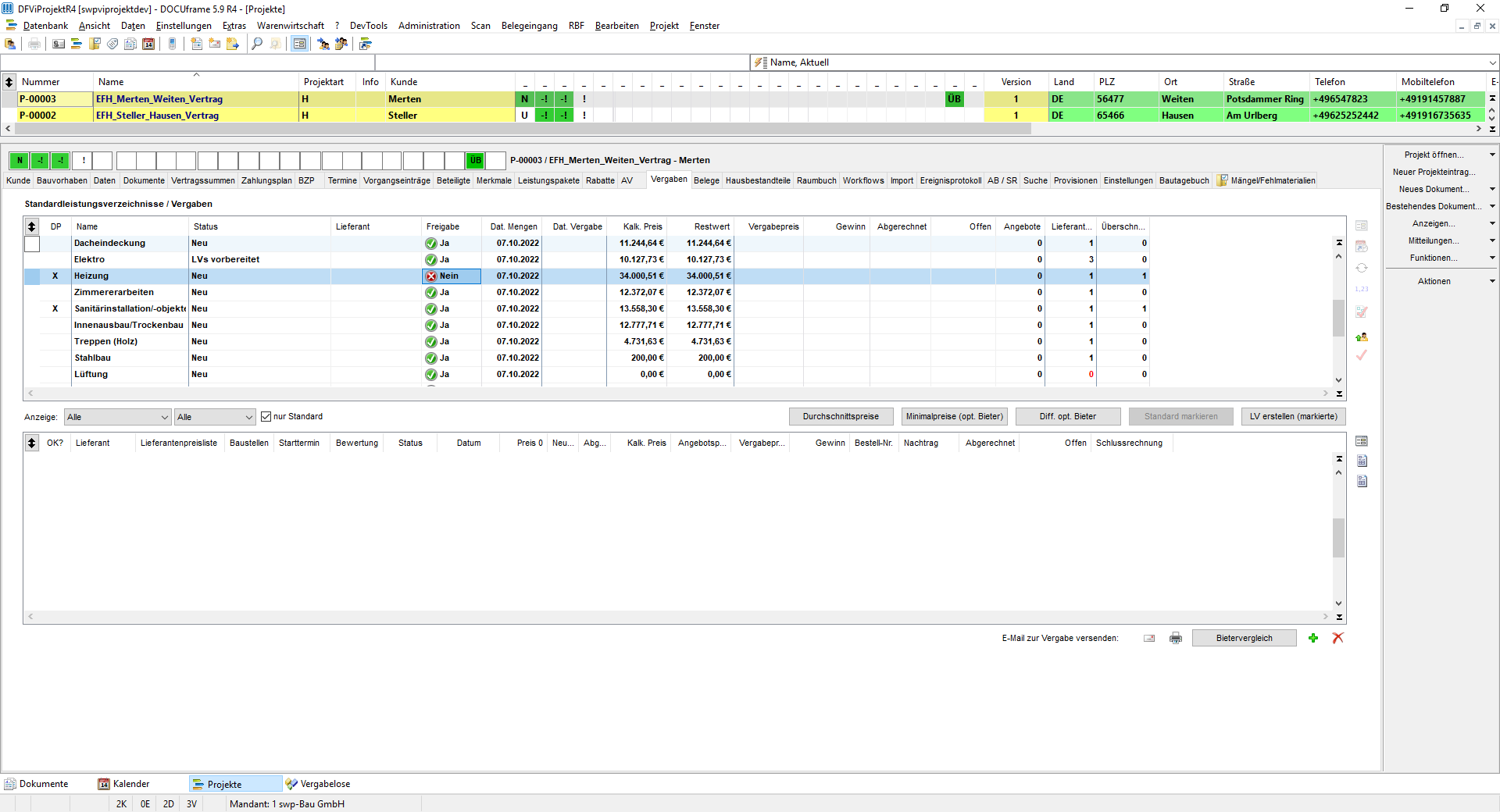Open the calendar icon in the toolbar
This screenshot has height=812, width=1500.
(148, 44)
